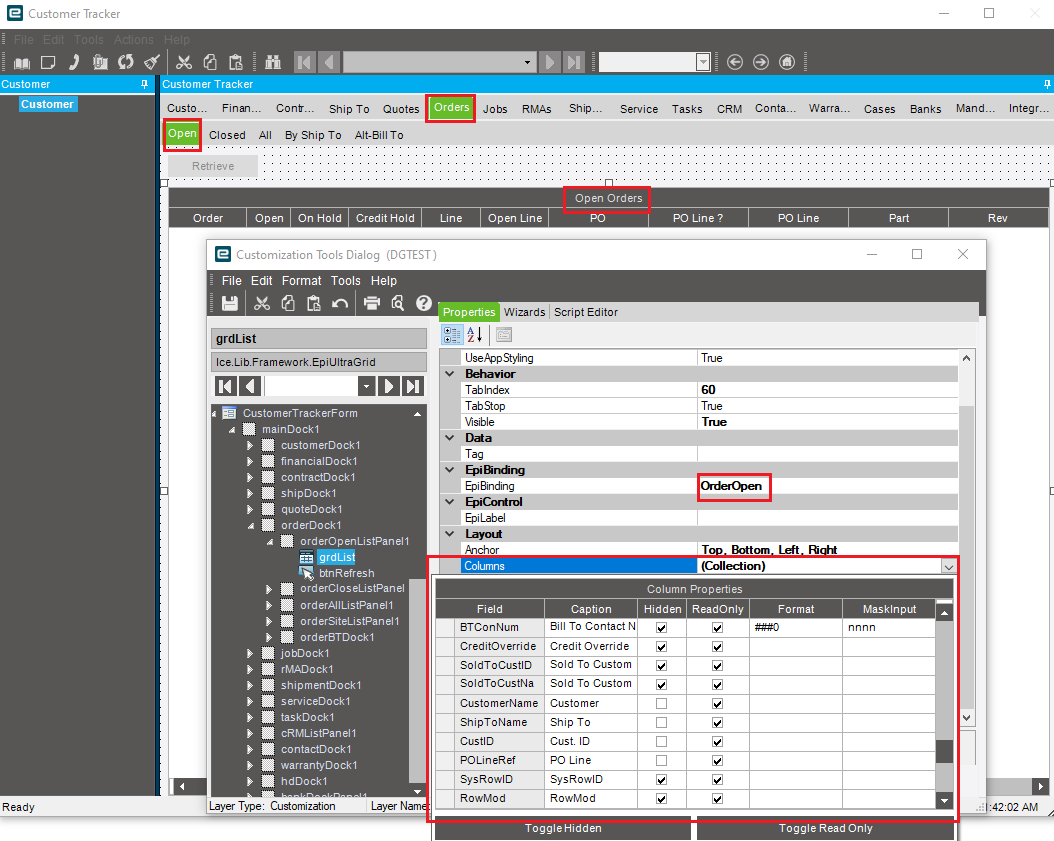The width and height of the screenshot is (1054, 841).
Task: Collapse the Layout property category
Action: (x=450, y=534)
